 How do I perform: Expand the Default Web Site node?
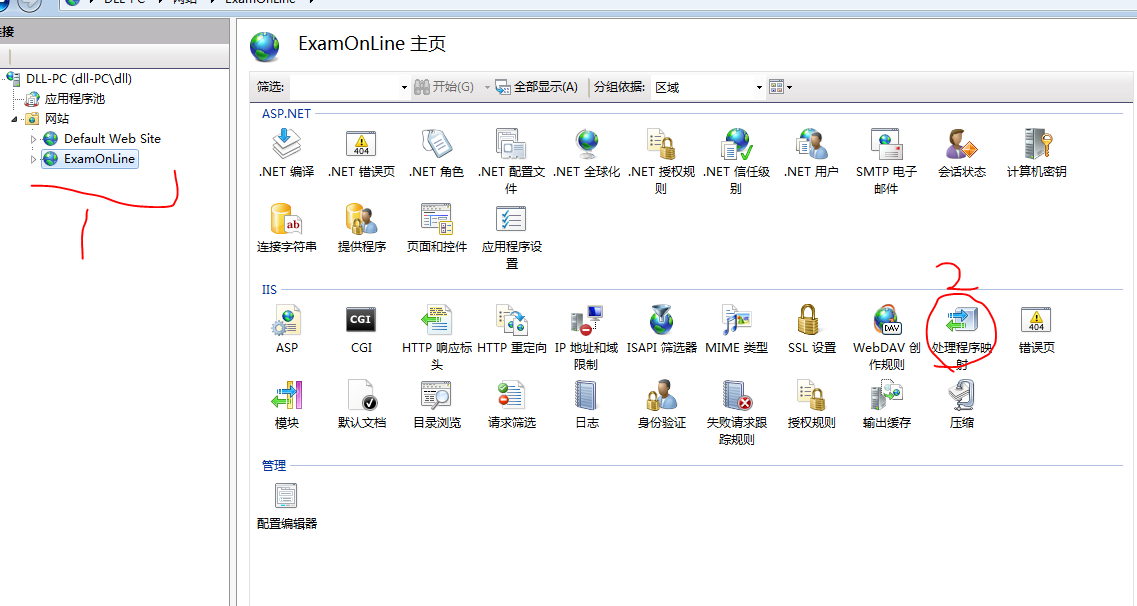coord(33,138)
